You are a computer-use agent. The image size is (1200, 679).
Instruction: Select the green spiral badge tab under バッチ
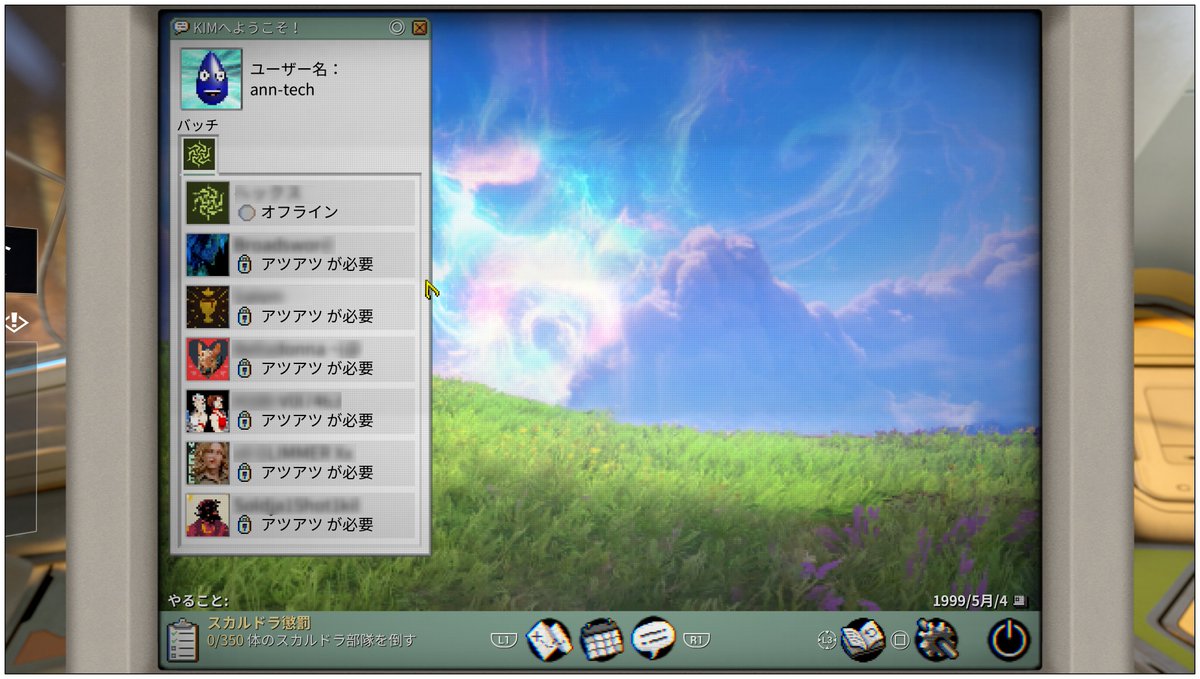point(198,154)
